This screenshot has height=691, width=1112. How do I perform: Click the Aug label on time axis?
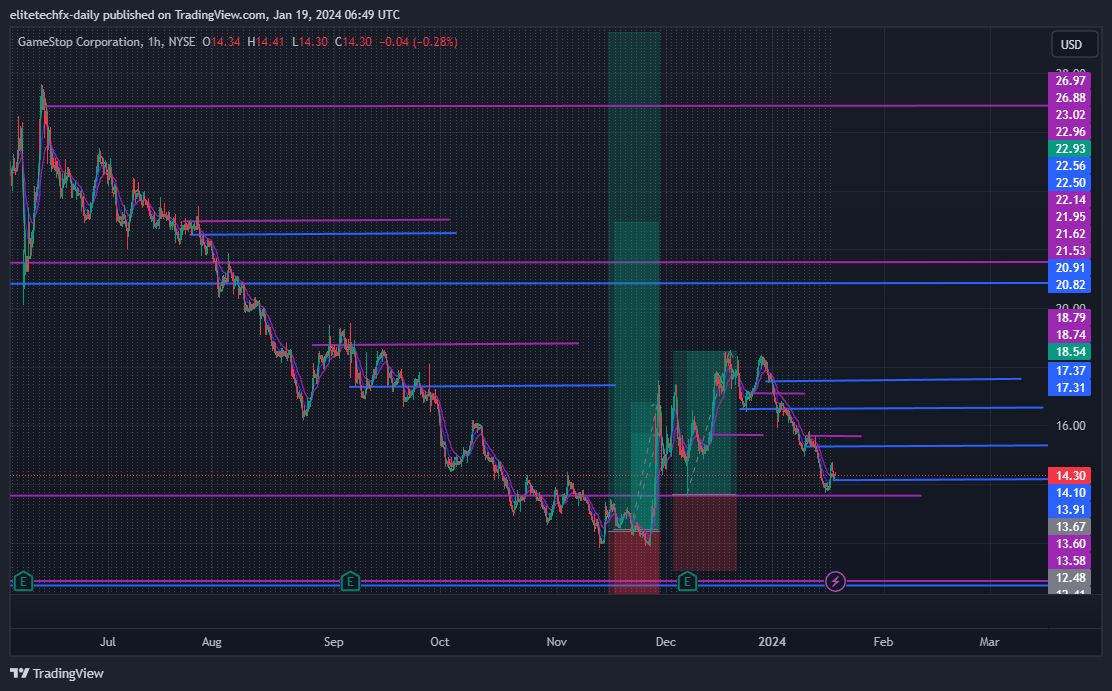(211, 642)
